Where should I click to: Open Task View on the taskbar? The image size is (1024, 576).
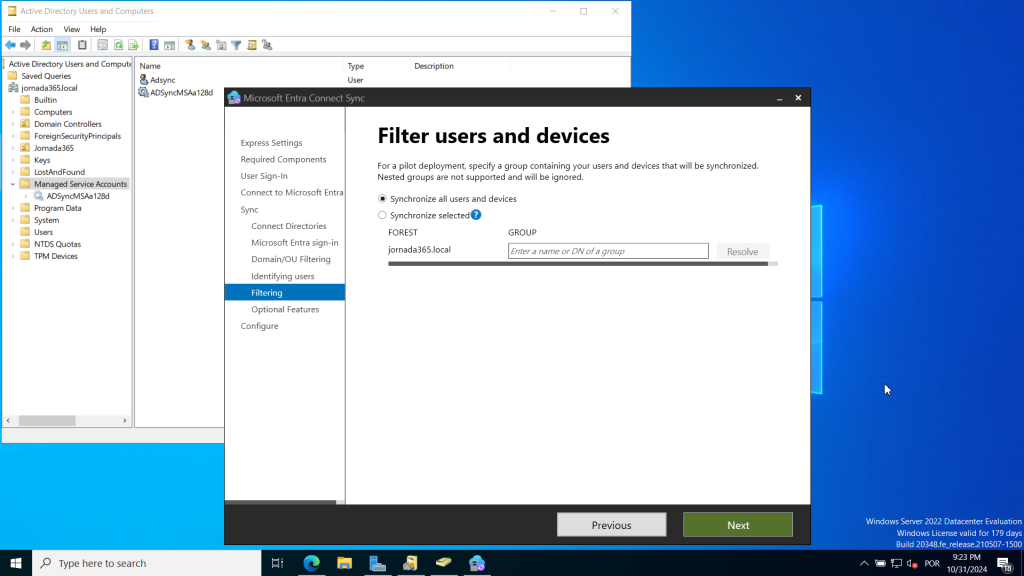pos(278,563)
